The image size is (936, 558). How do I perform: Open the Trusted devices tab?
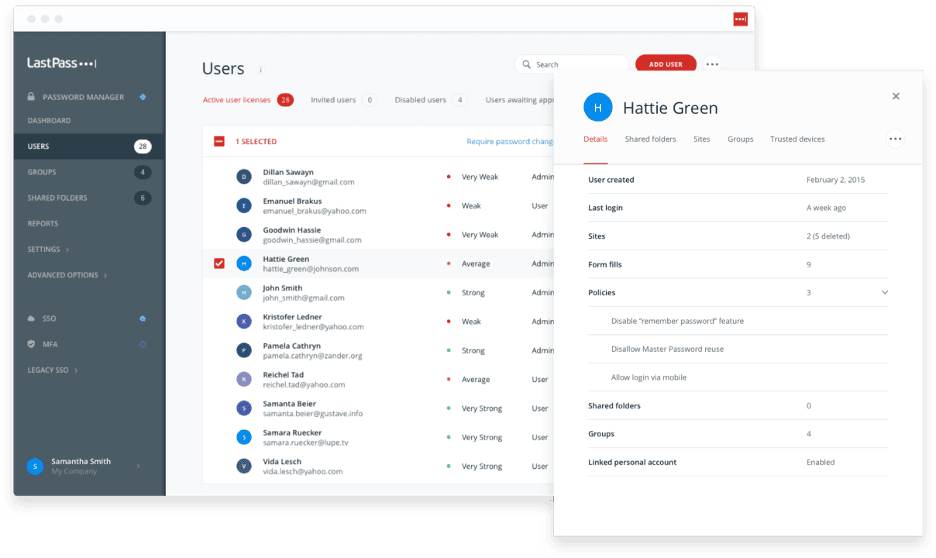pyautogui.click(x=797, y=139)
